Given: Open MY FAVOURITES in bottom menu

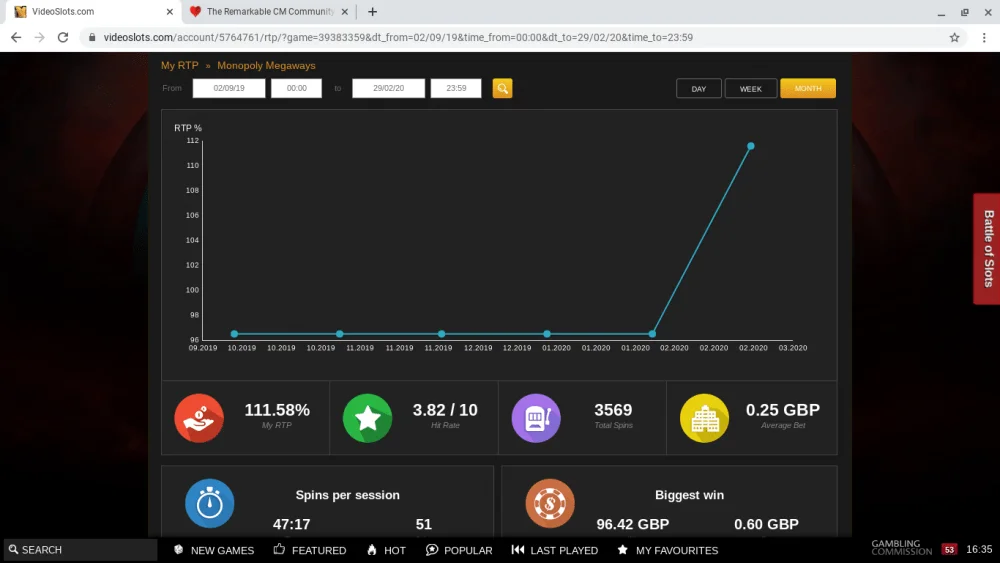Looking at the screenshot, I should coord(668,550).
